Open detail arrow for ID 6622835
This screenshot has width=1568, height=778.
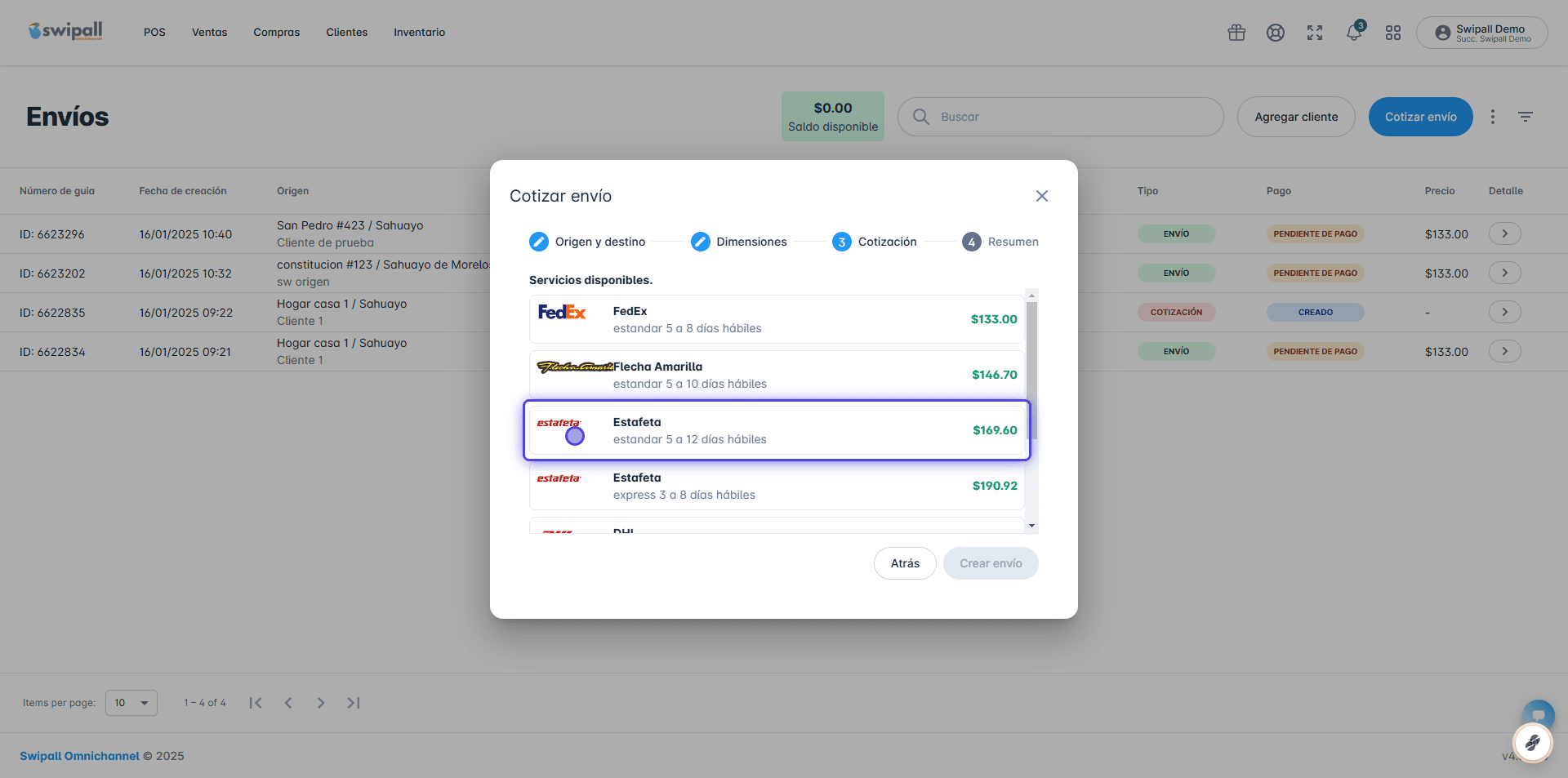[1504, 312]
